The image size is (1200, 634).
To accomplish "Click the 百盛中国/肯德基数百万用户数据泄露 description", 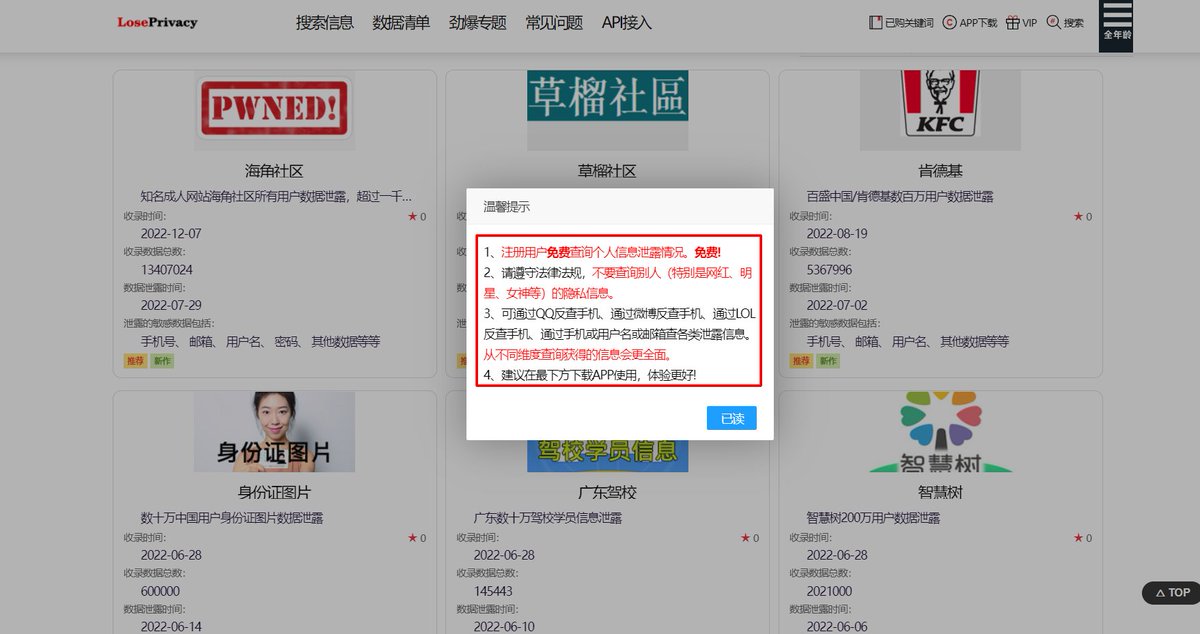I will click(x=900, y=197).
